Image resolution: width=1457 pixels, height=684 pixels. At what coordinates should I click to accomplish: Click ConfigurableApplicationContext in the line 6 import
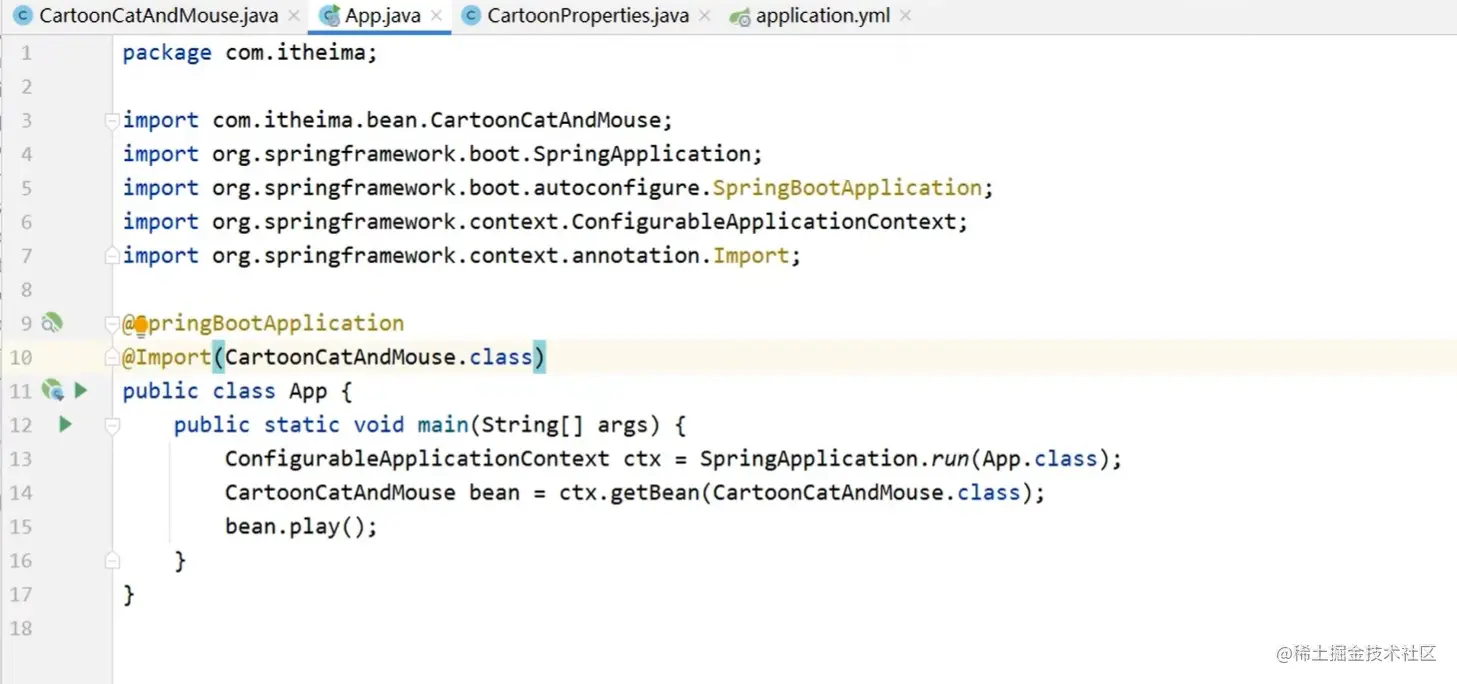tap(764, 222)
